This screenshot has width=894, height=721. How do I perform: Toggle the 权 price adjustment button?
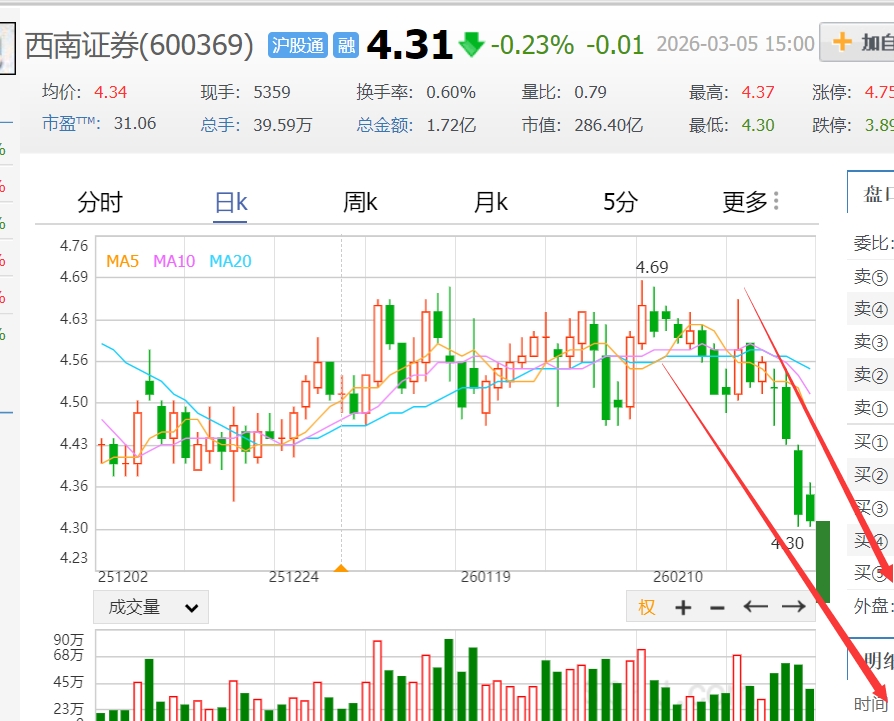(x=647, y=608)
